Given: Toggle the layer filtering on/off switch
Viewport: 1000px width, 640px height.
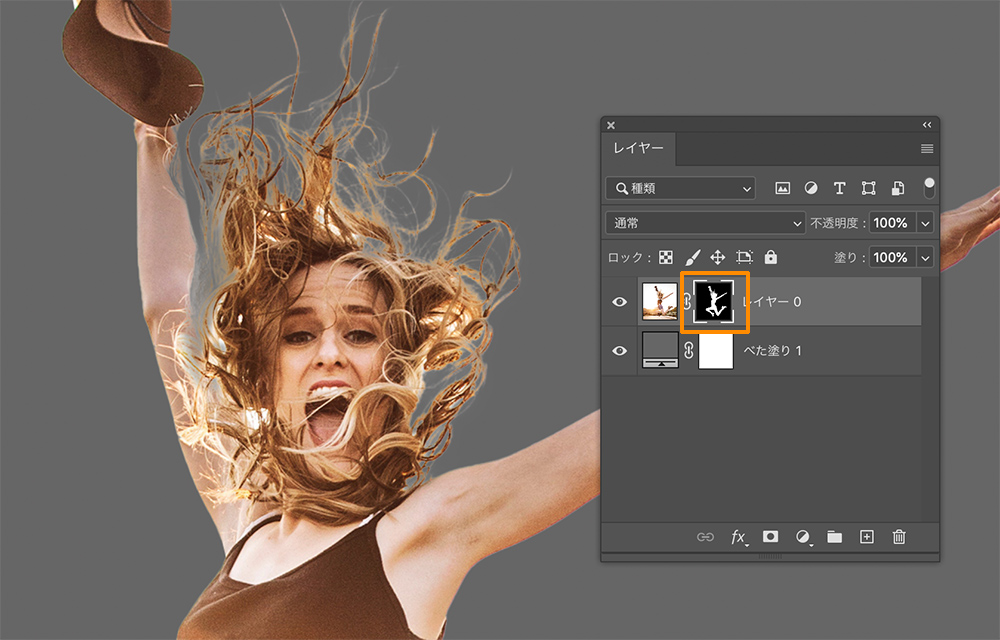Looking at the screenshot, I should coord(929,187).
